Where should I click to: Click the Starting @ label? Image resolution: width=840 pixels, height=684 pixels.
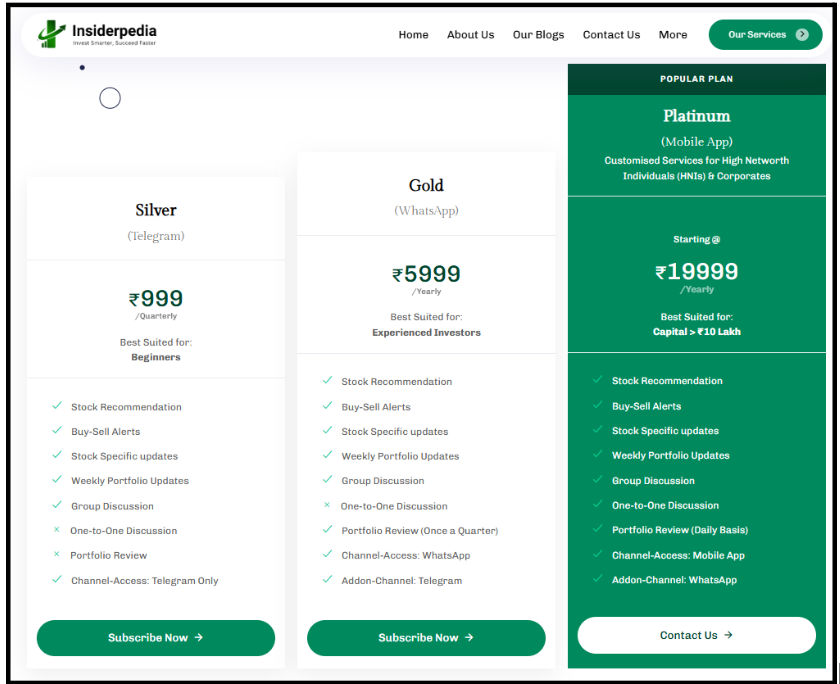point(696,239)
